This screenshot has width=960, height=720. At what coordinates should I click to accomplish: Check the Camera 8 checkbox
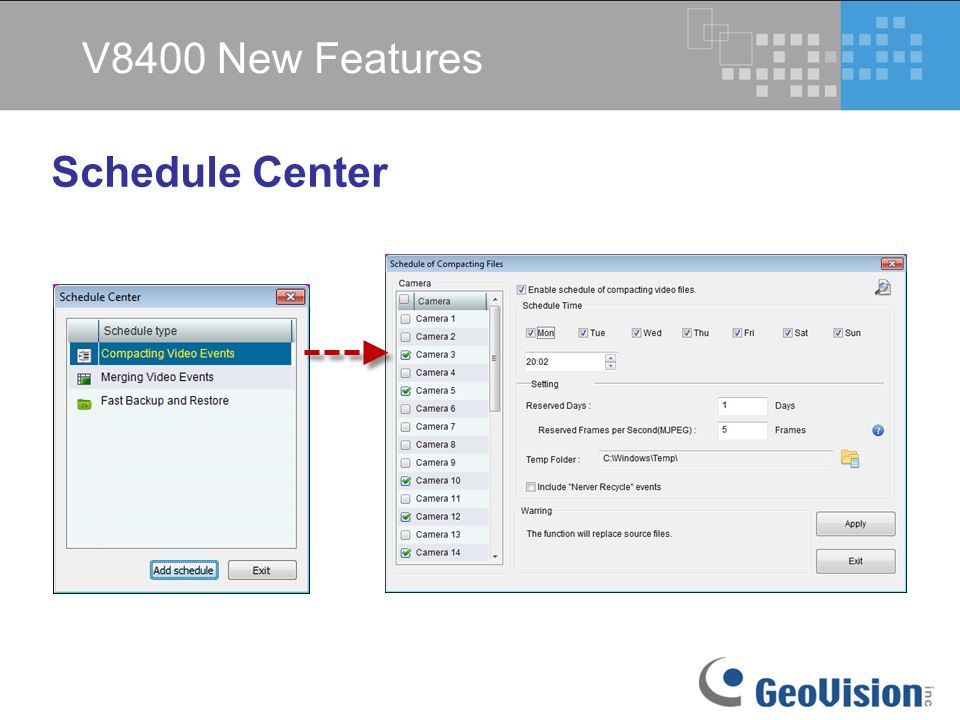click(405, 444)
